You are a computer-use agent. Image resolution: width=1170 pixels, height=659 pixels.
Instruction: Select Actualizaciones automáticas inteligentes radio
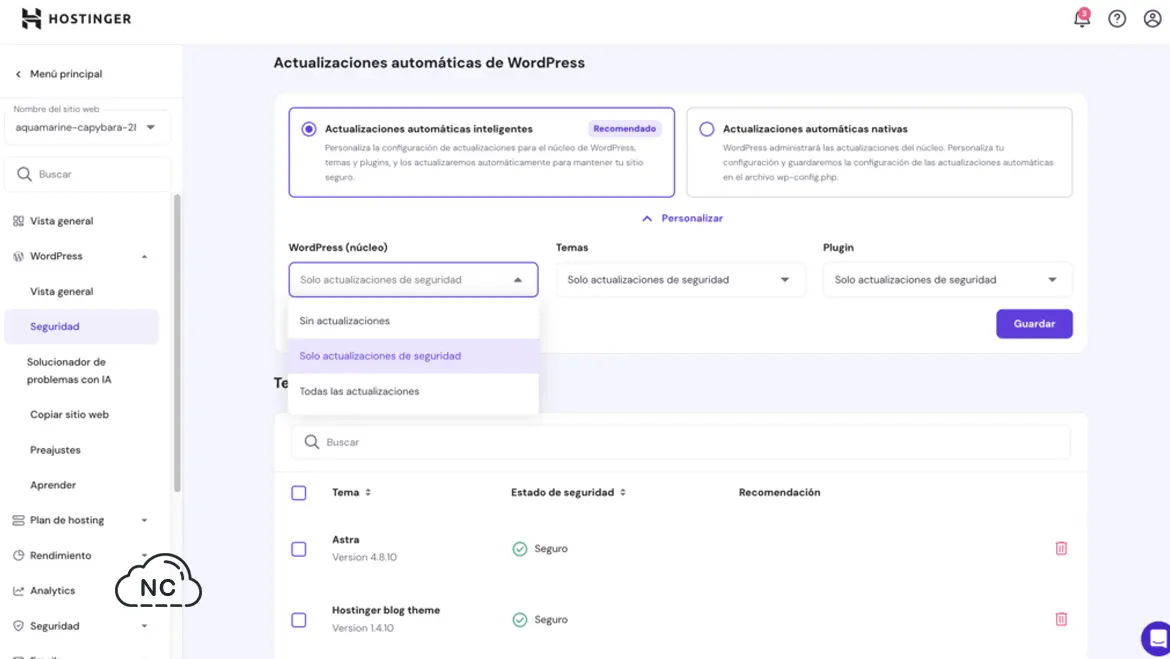point(308,129)
